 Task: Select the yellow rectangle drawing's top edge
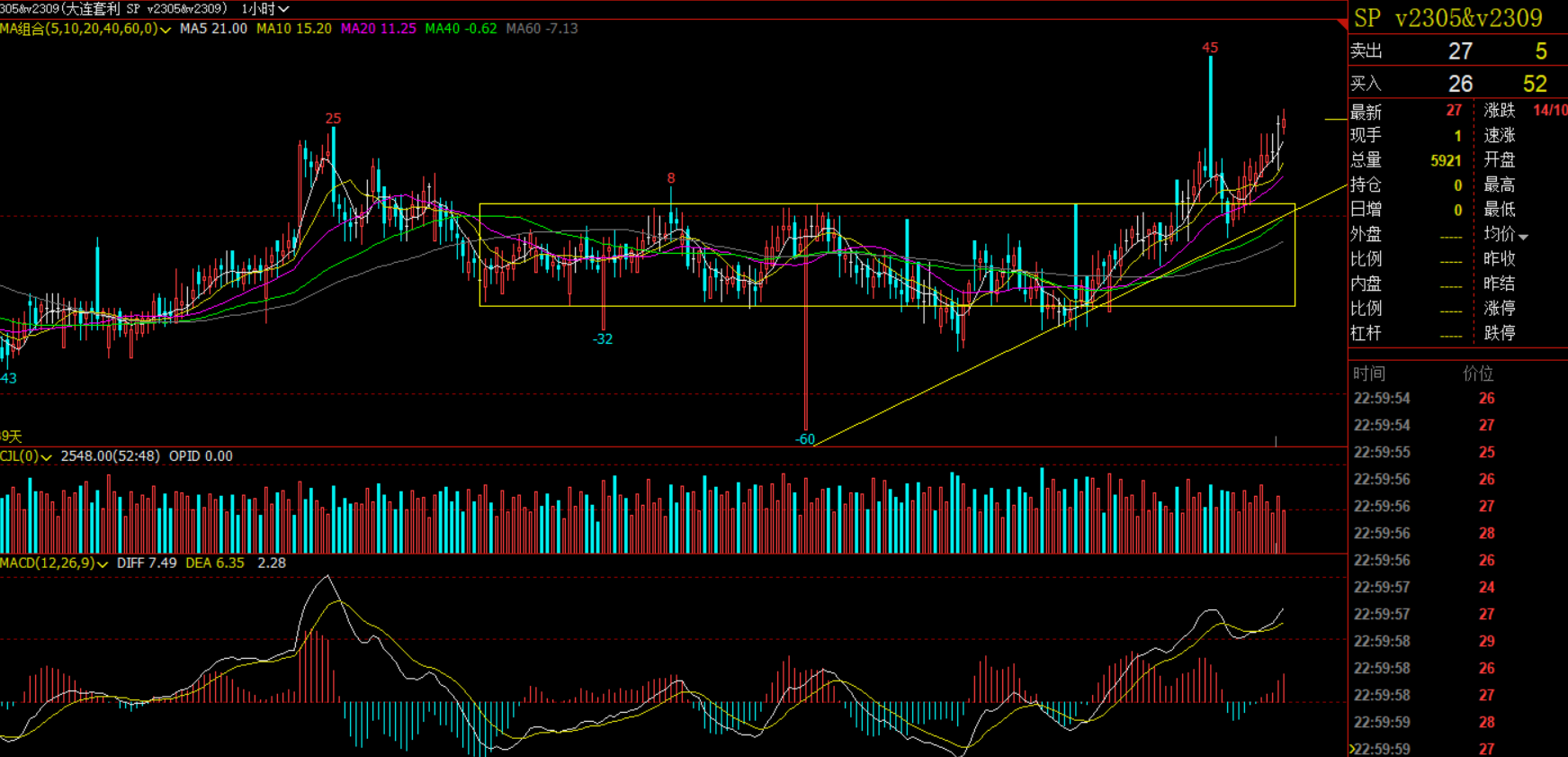click(x=886, y=204)
